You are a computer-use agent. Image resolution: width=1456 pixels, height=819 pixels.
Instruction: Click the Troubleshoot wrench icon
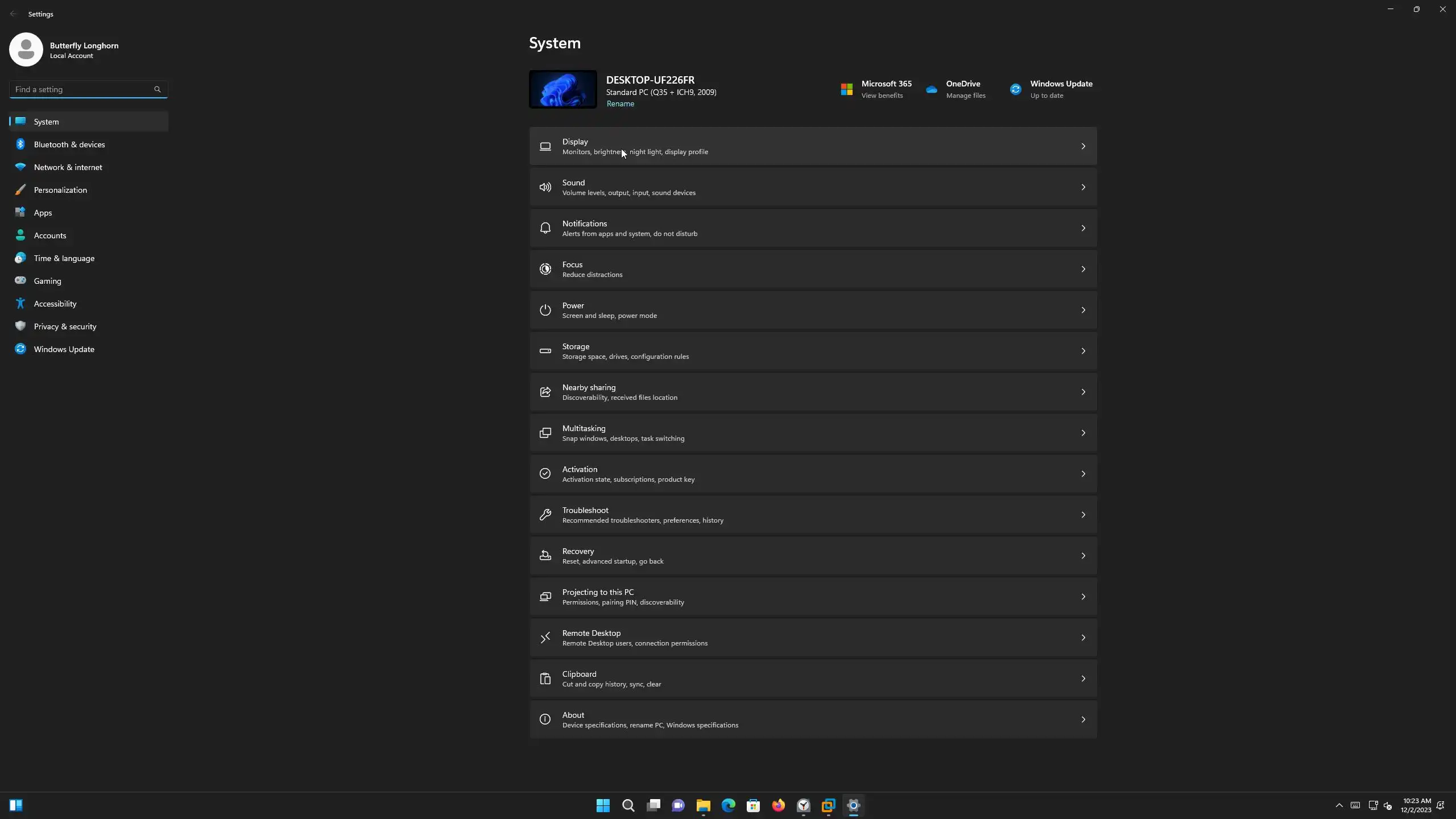pyautogui.click(x=545, y=515)
